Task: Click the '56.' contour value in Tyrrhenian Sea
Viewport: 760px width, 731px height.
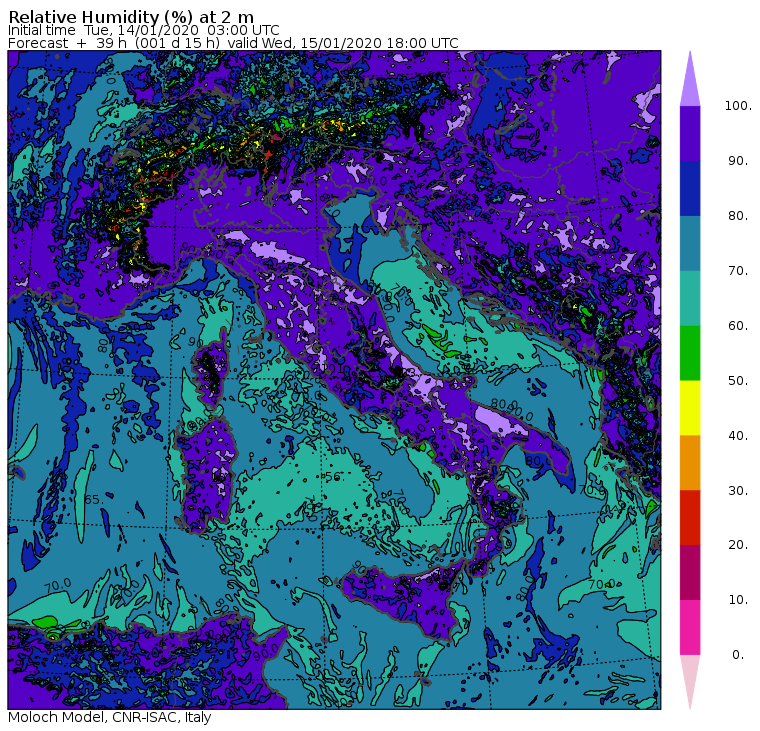Action: coord(334,477)
